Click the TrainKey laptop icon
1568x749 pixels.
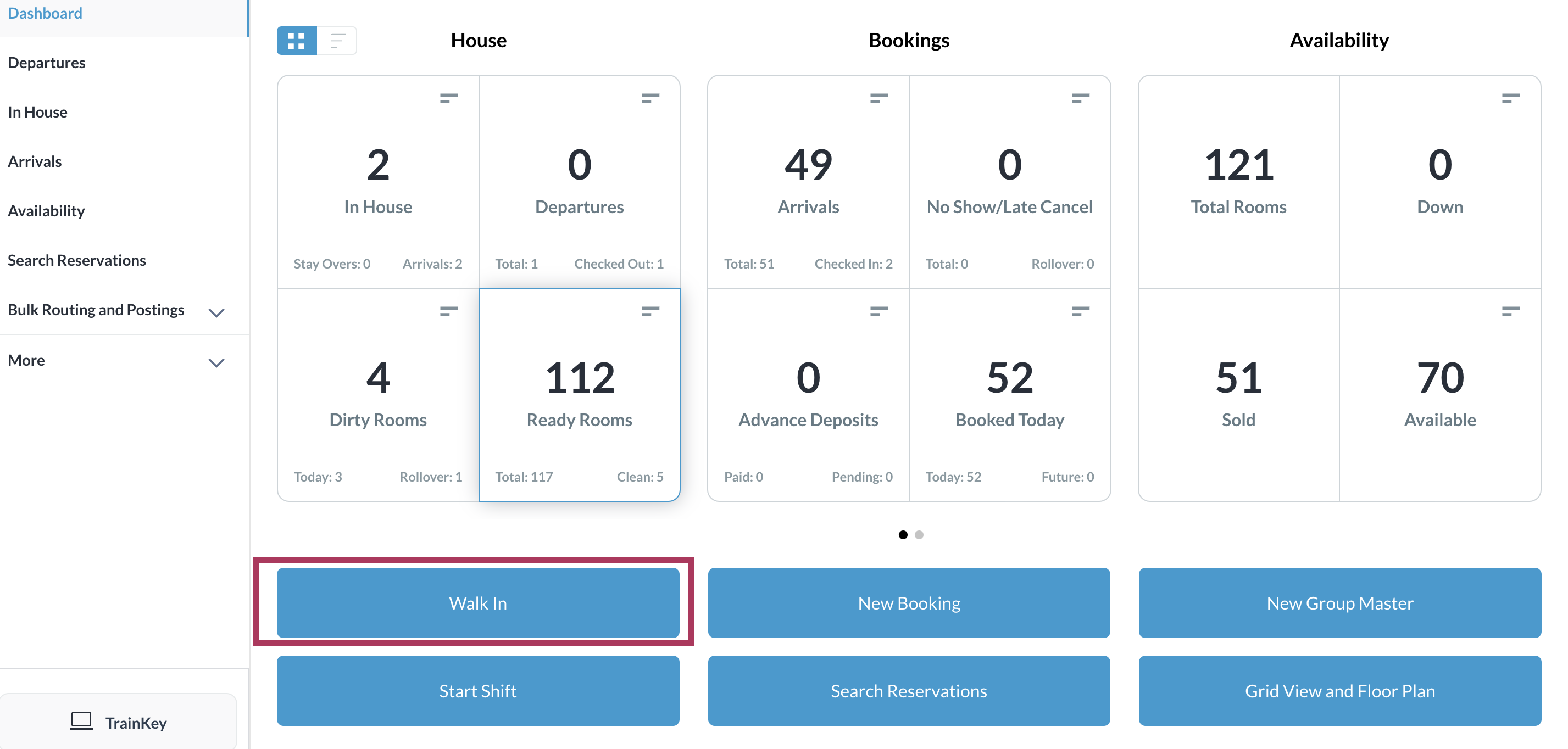click(x=81, y=722)
